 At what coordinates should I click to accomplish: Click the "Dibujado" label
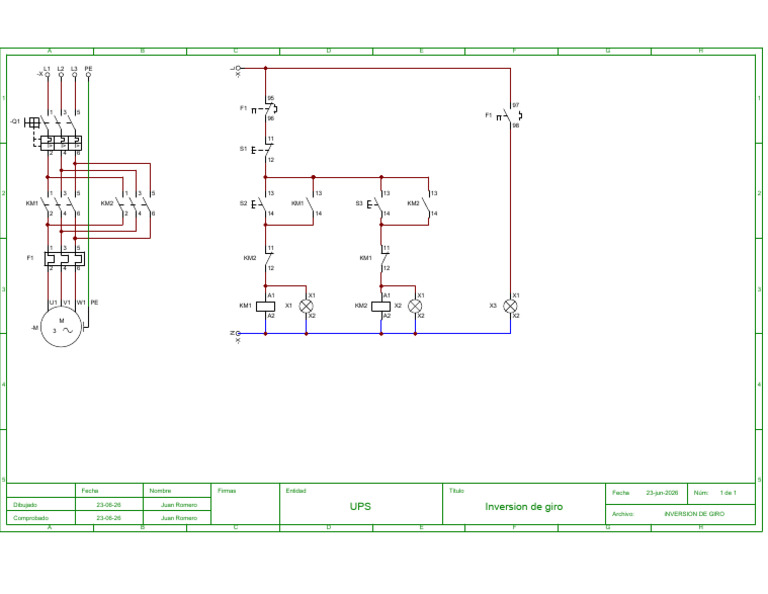[x=25, y=505]
